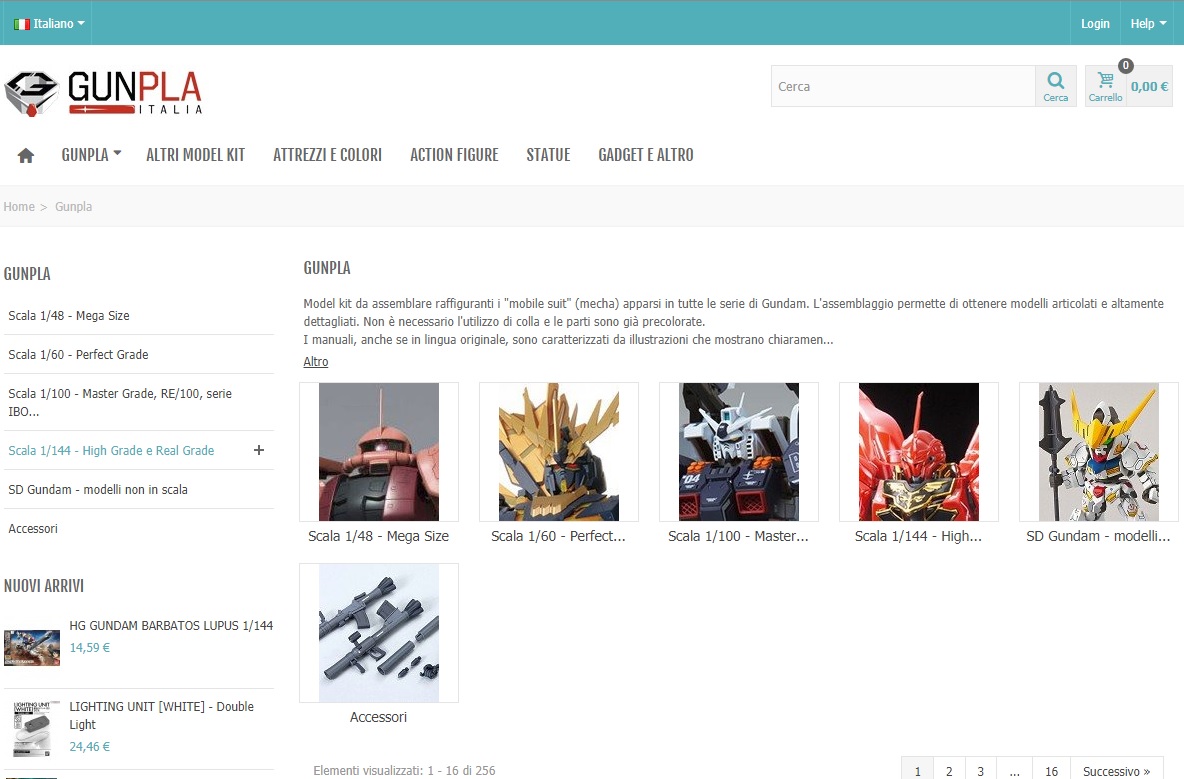
Task: Click inside the Cerca search field
Action: tap(900, 86)
